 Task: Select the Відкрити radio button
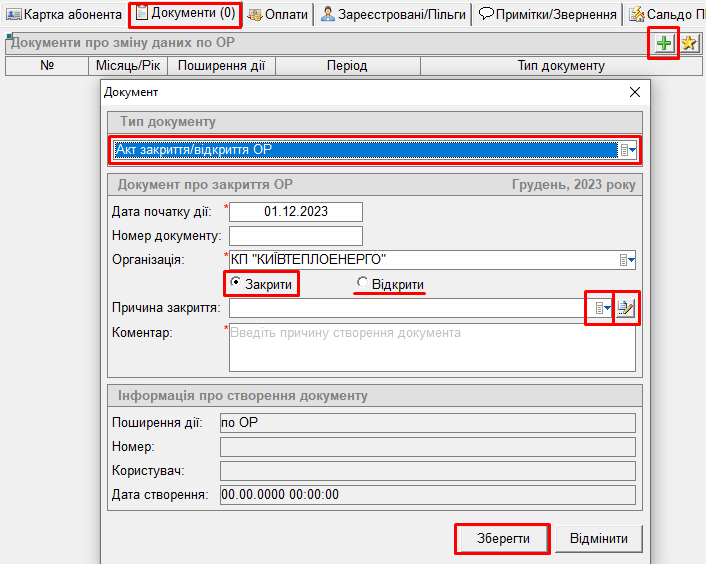click(x=363, y=284)
